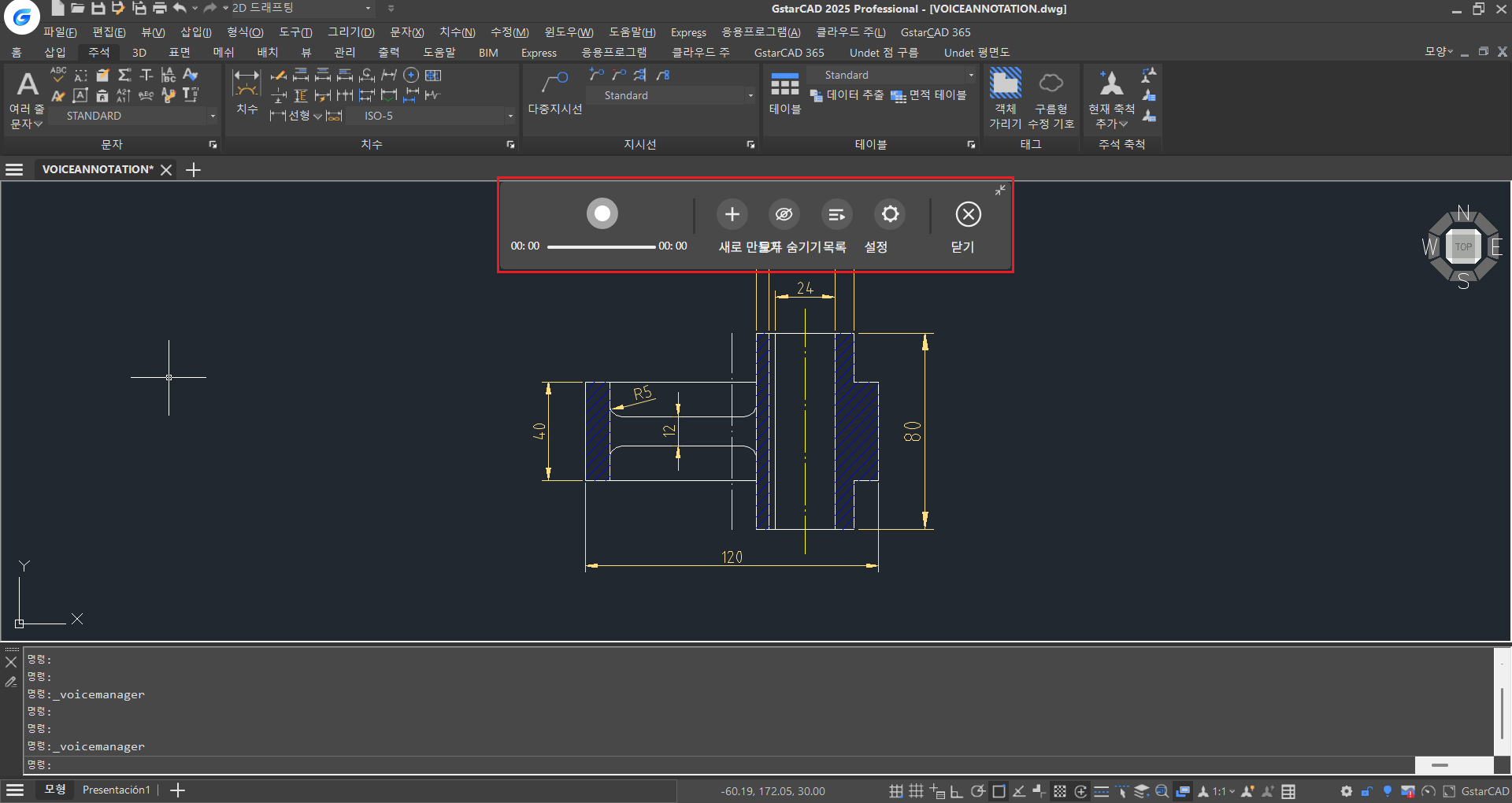Toggle clean screen icon in status bar
The height and width of the screenshot is (803, 1512).
tap(1449, 791)
